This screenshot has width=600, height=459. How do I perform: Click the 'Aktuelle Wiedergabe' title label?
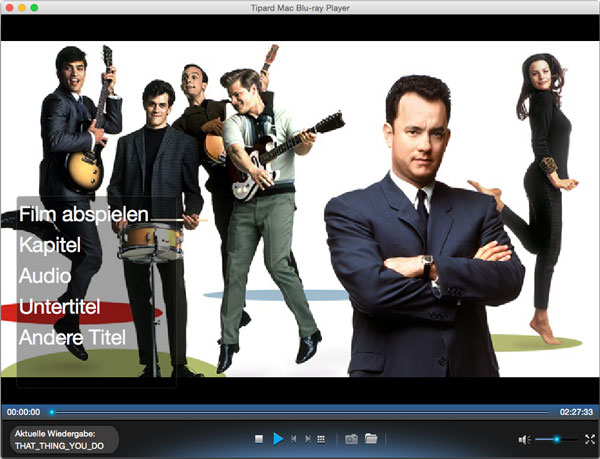click(55, 434)
